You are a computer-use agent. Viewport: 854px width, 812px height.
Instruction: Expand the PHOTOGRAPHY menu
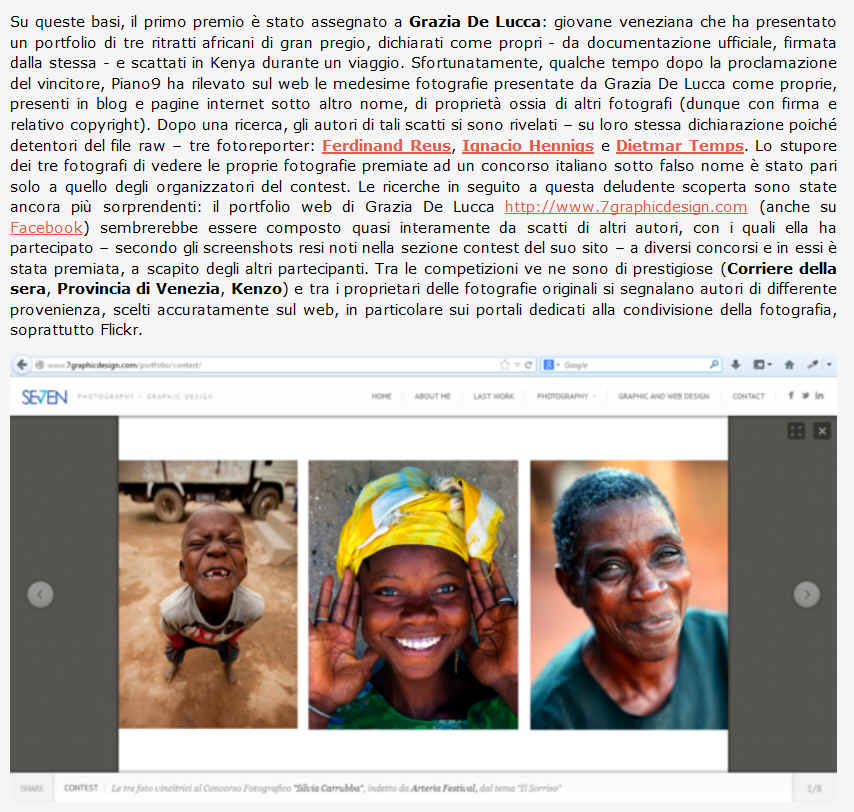[x=565, y=396]
